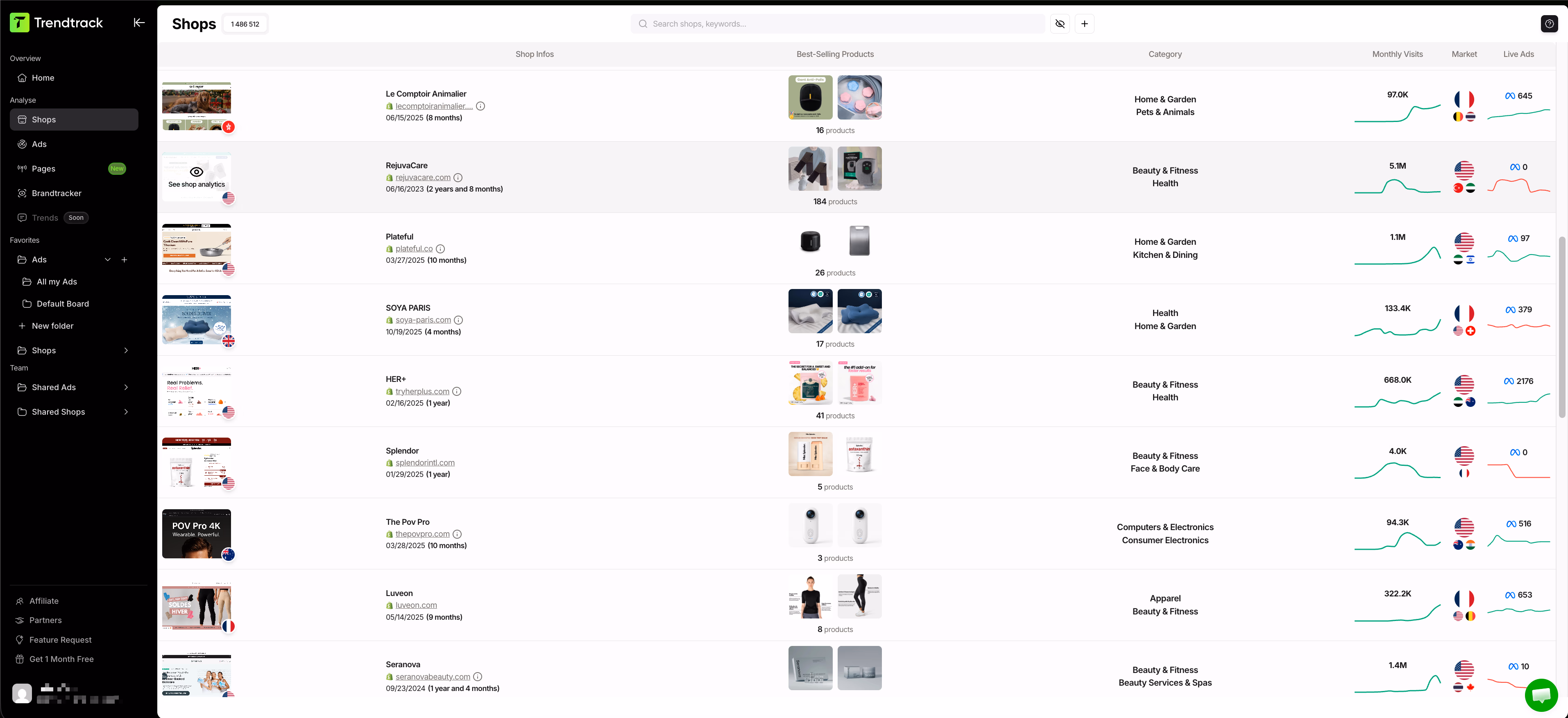Select Shops under the Analyse section
The image size is (1568, 718).
(x=44, y=119)
